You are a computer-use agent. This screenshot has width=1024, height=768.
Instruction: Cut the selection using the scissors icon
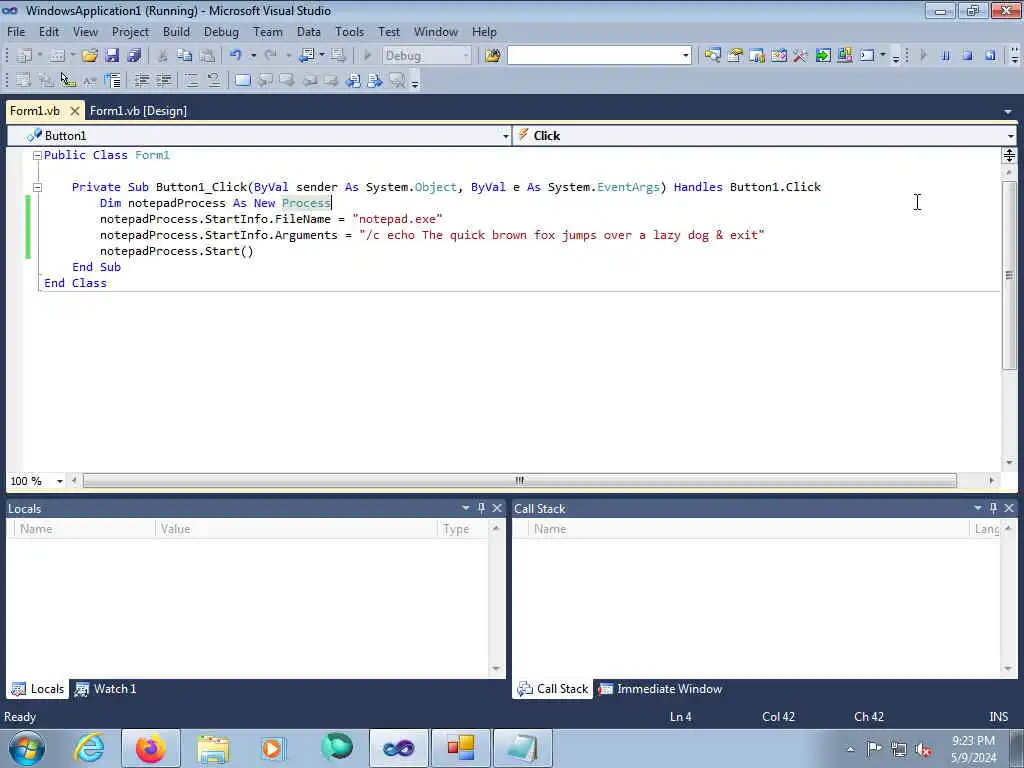coord(163,56)
